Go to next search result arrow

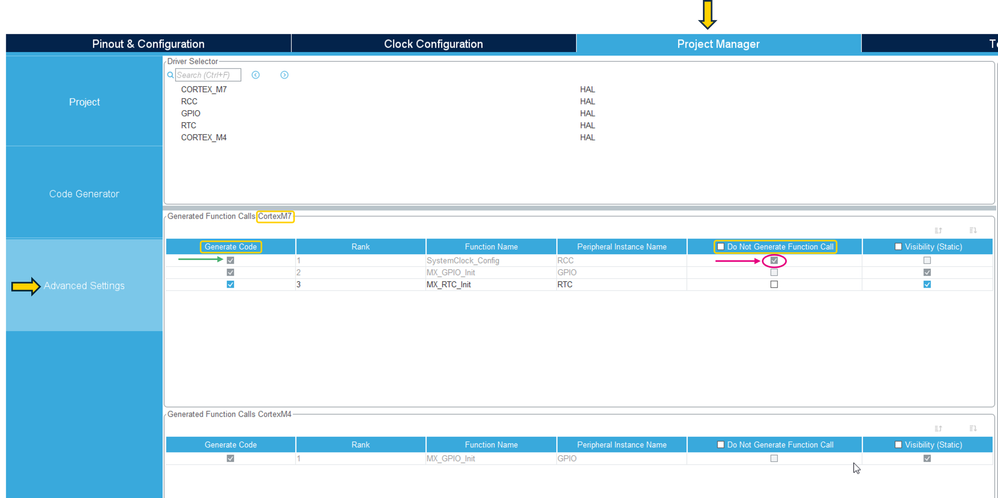coord(284,75)
